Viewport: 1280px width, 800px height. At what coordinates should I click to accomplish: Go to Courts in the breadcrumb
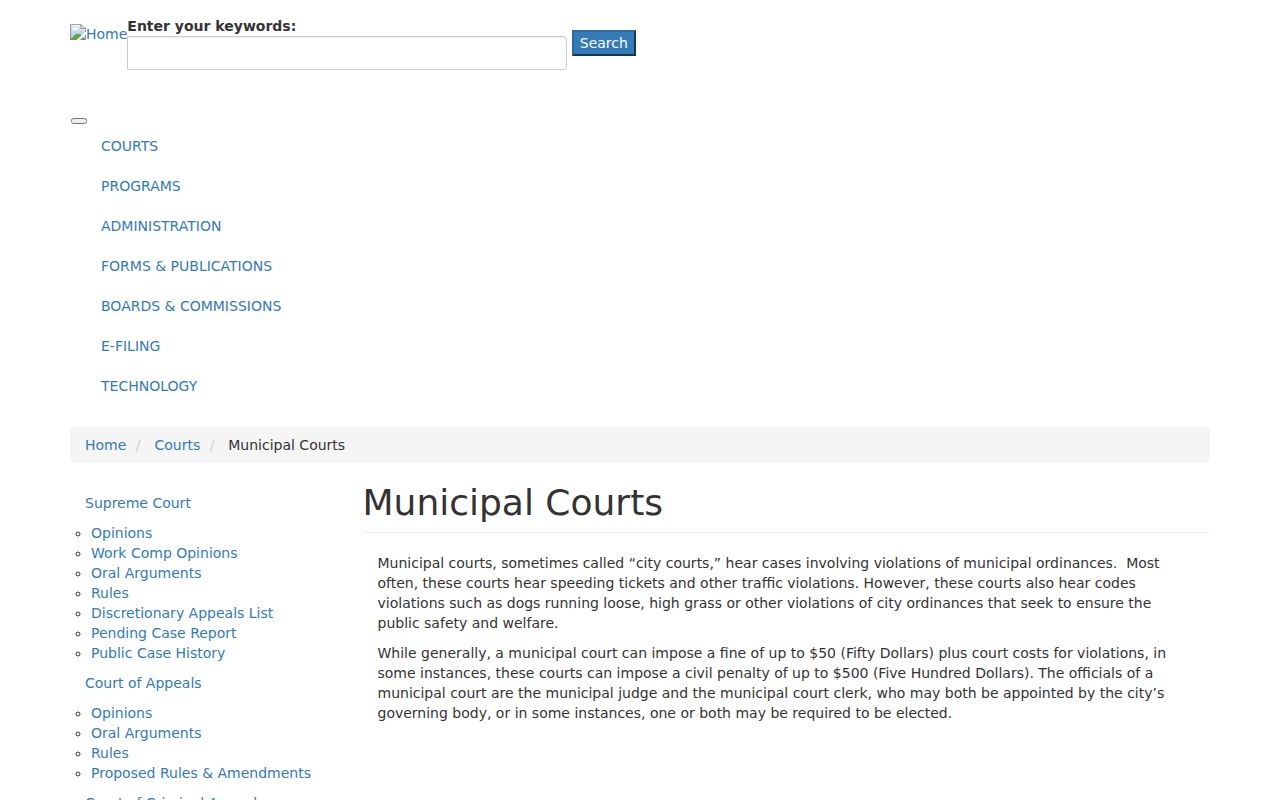point(177,445)
